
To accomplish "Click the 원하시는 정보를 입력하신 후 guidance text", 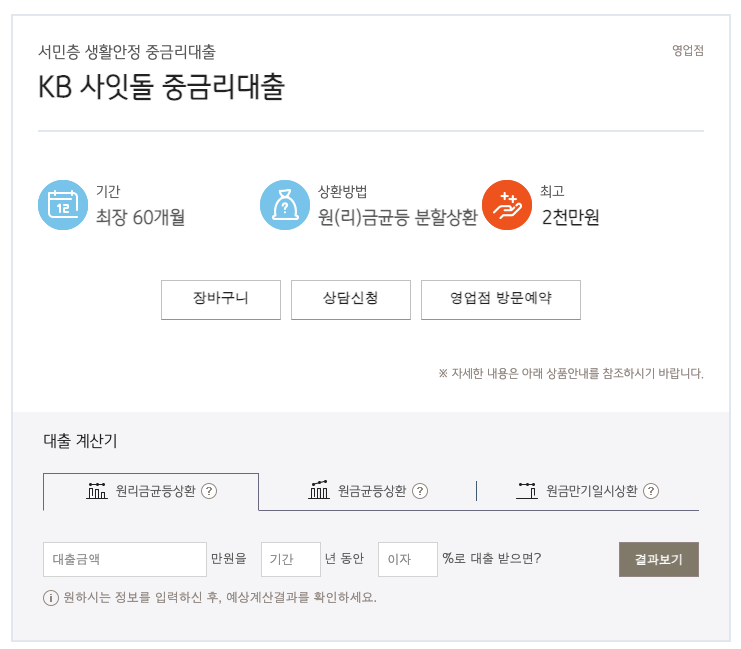I will coord(220,597).
